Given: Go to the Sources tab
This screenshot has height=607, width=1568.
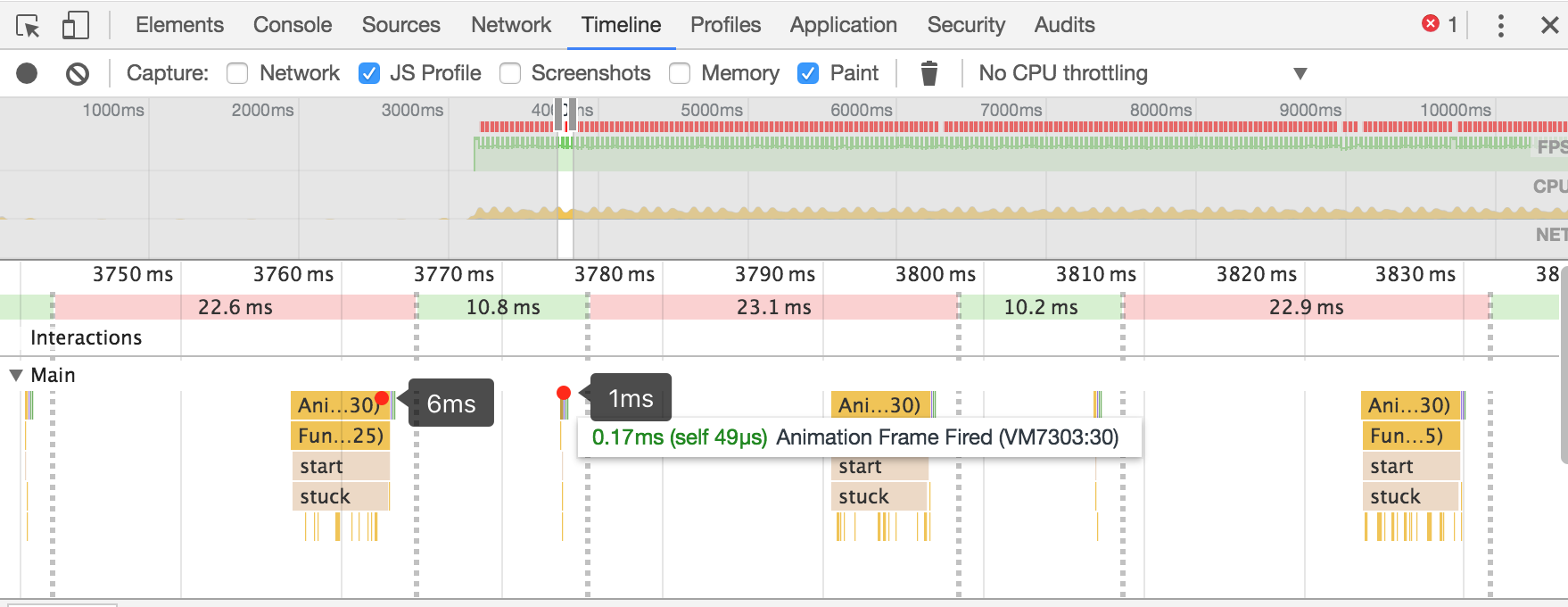Looking at the screenshot, I should [400, 25].
